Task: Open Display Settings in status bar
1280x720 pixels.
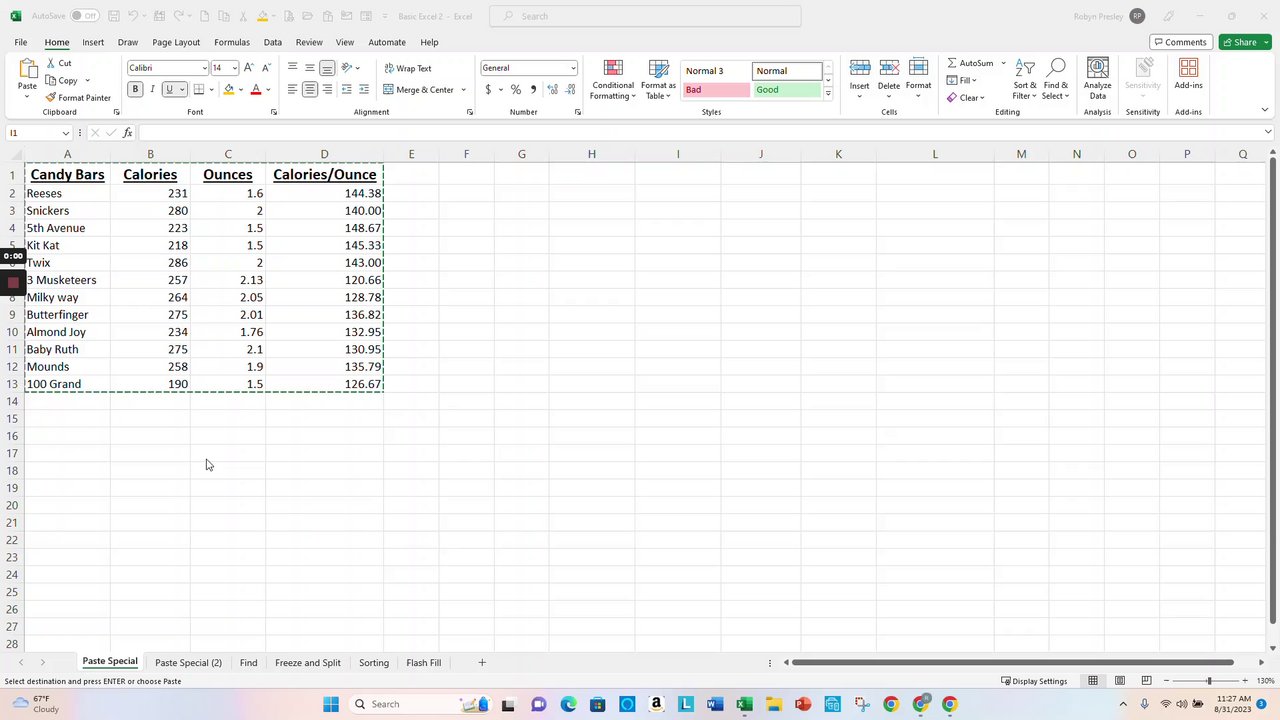Action: [1034, 681]
